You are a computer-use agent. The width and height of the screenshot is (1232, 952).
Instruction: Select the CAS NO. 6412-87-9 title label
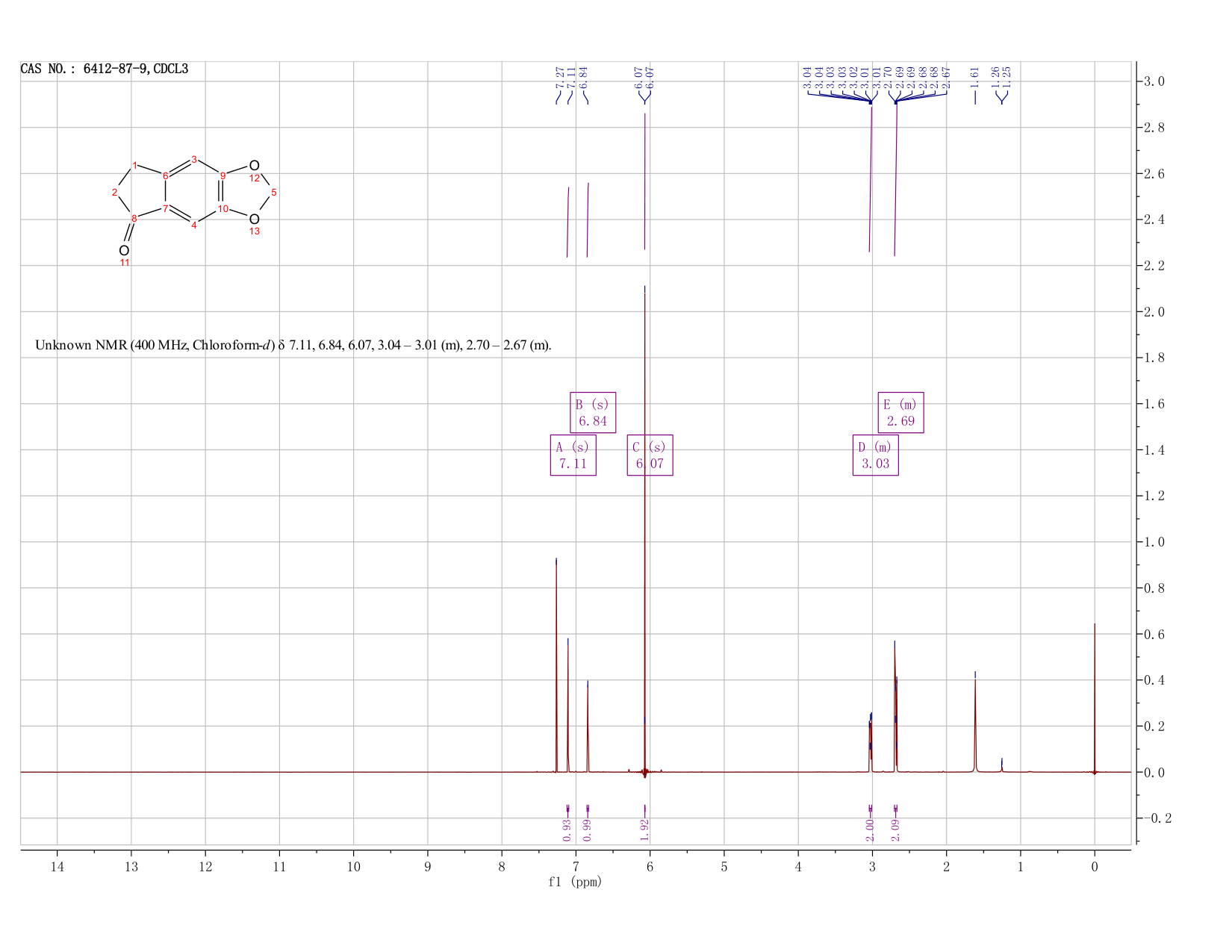(x=105, y=69)
